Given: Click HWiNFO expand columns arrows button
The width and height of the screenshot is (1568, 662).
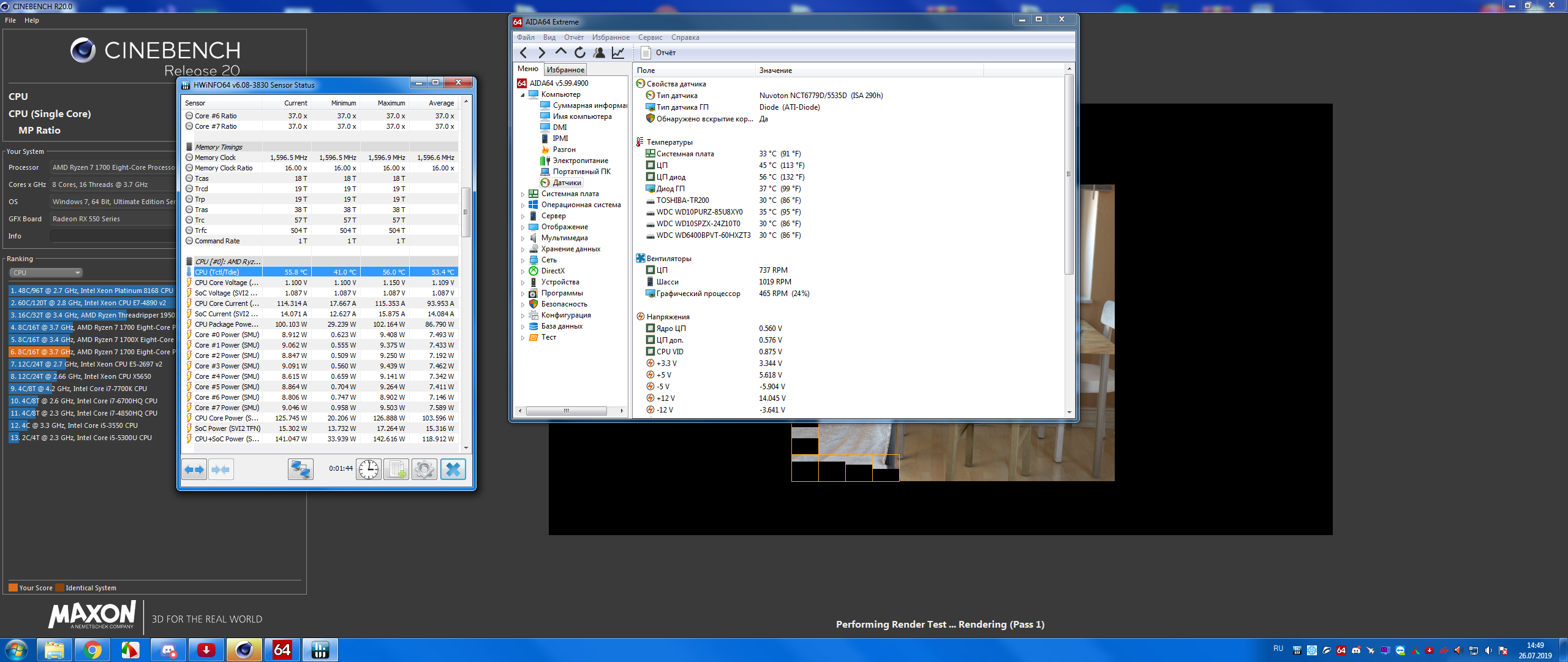Looking at the screenshot, I should (x=194, y=470).
